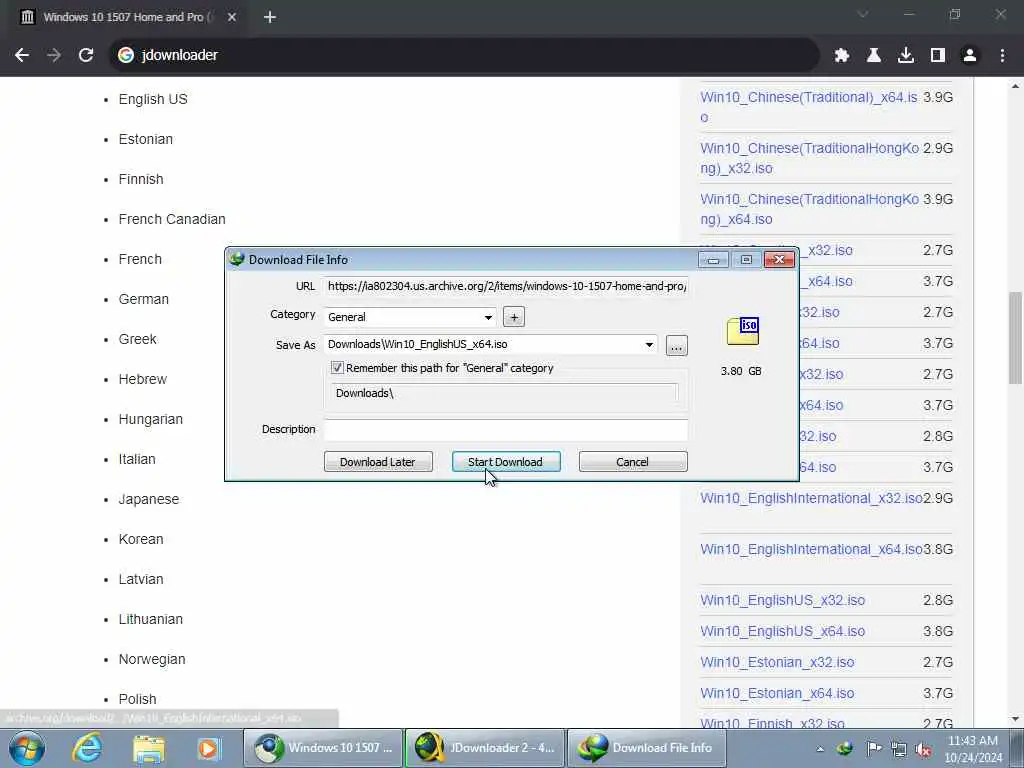Select the Norwegian list item

[x=152, y=660]
